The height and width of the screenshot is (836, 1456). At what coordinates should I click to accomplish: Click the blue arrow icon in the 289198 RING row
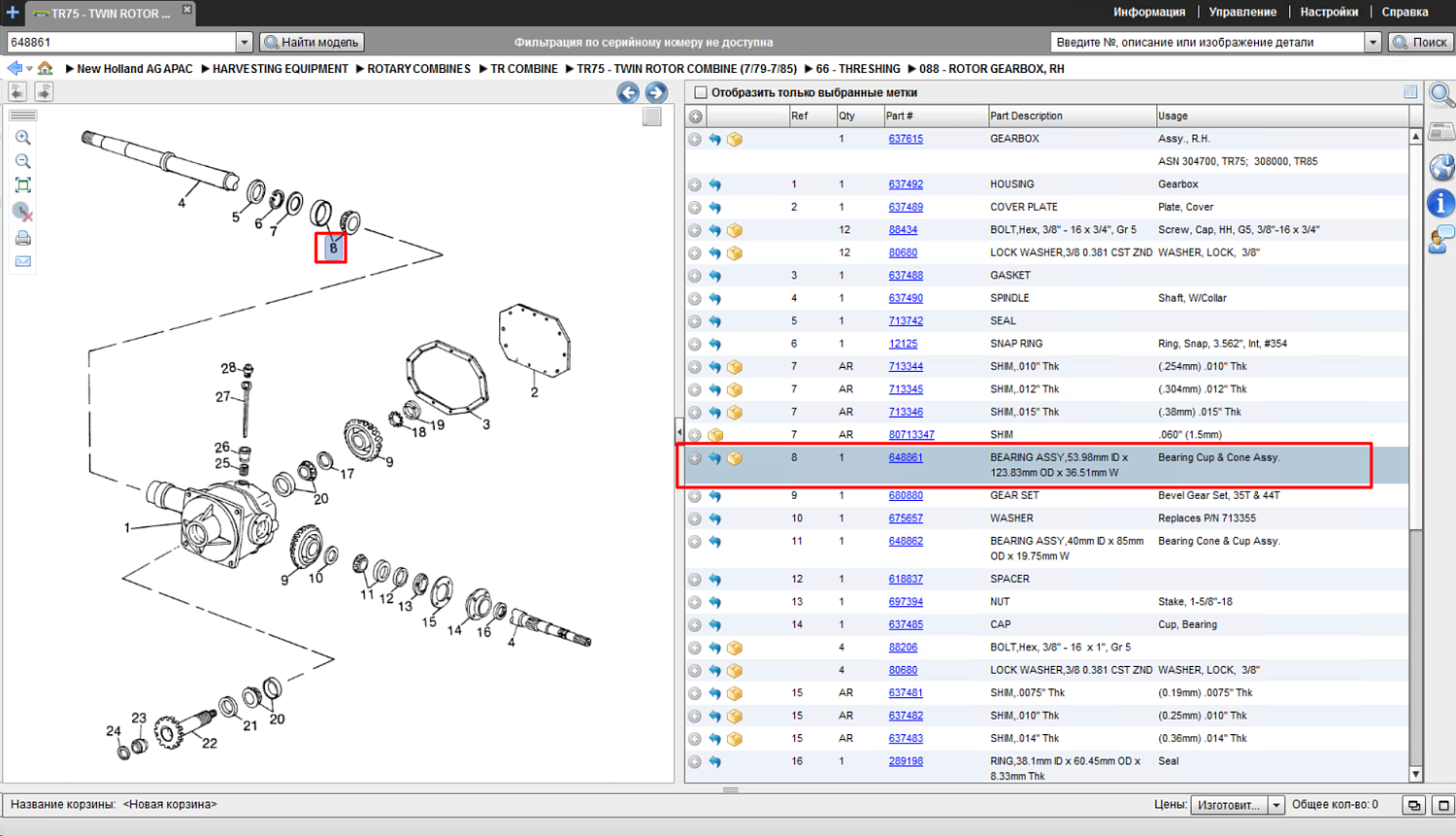click(714, 762)
